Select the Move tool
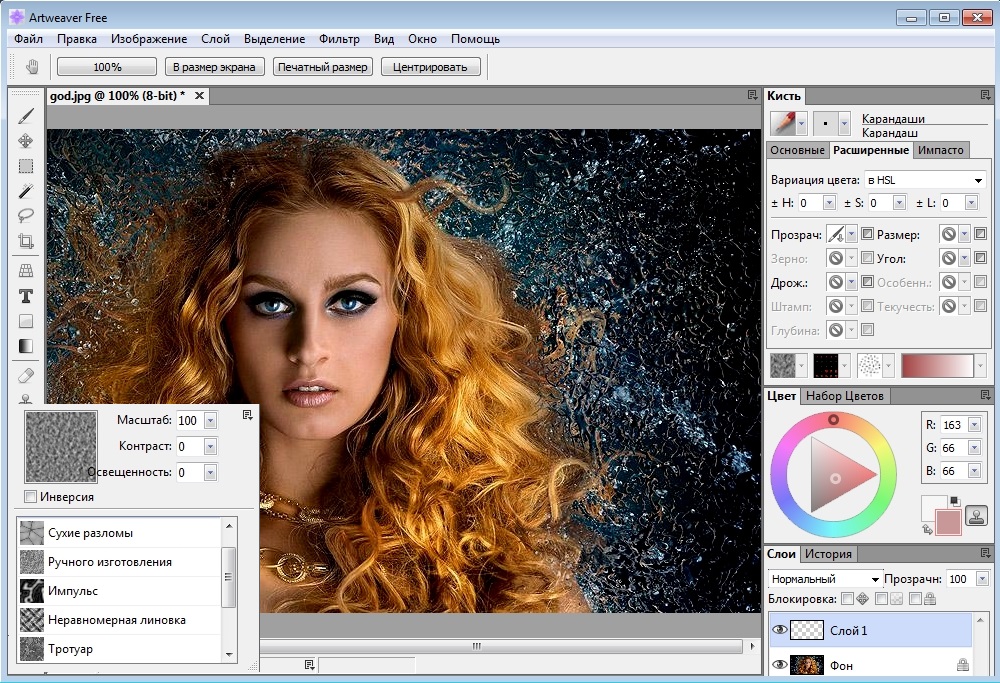 pos(26,141)
